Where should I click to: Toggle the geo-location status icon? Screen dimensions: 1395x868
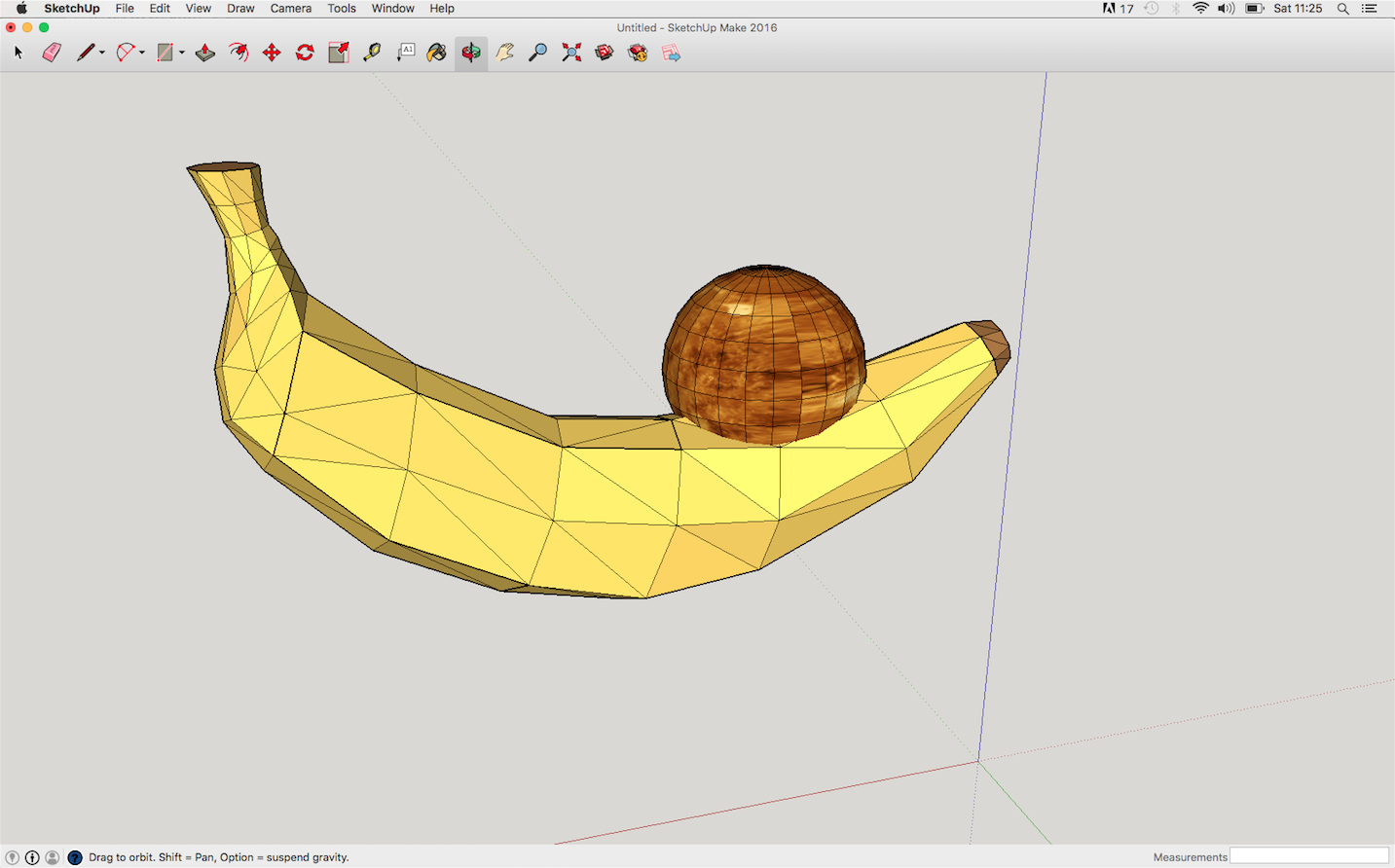(12, 857)
